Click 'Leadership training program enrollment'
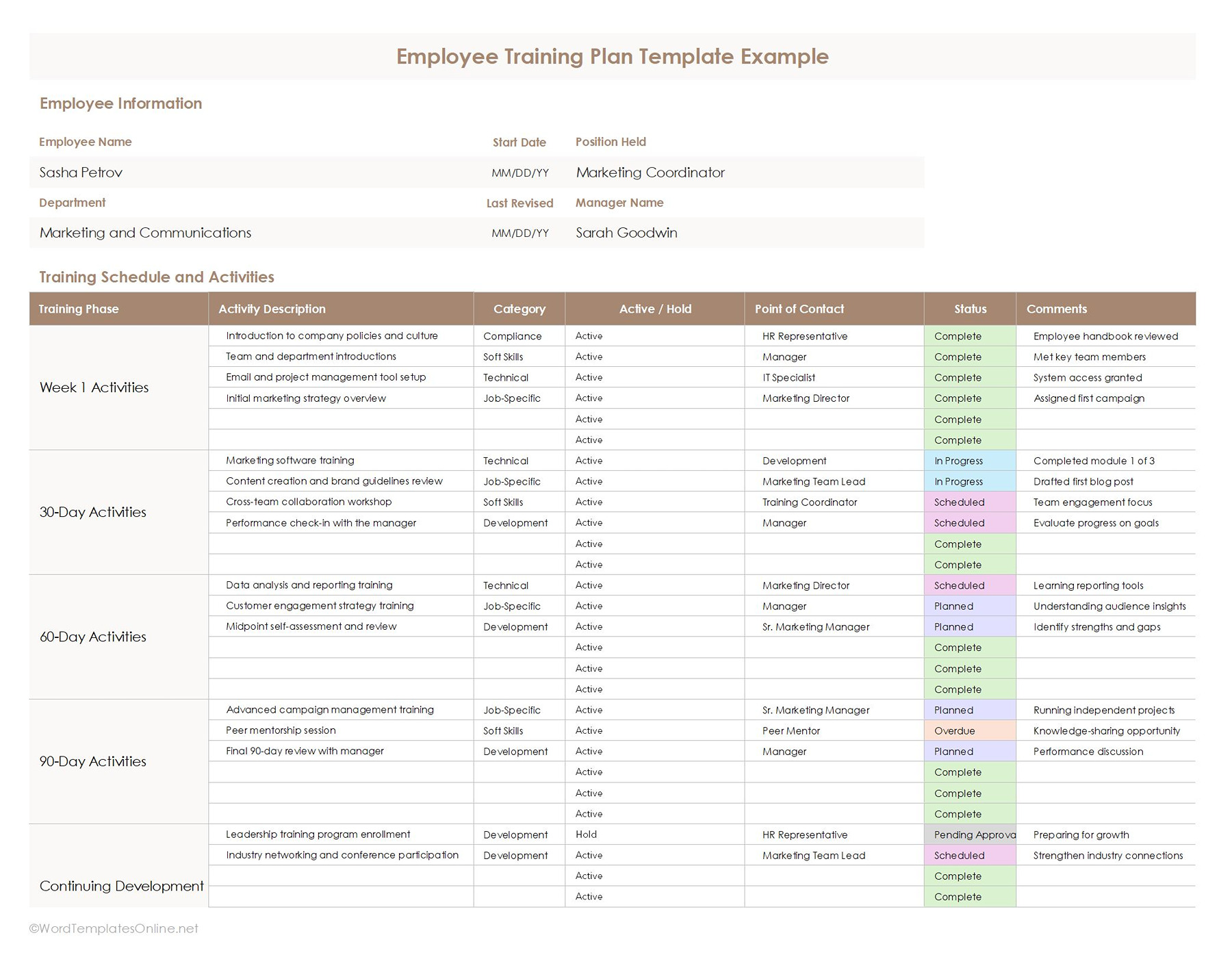The height and width of the screenshot is (957, 1232). (x=318, y=834)
